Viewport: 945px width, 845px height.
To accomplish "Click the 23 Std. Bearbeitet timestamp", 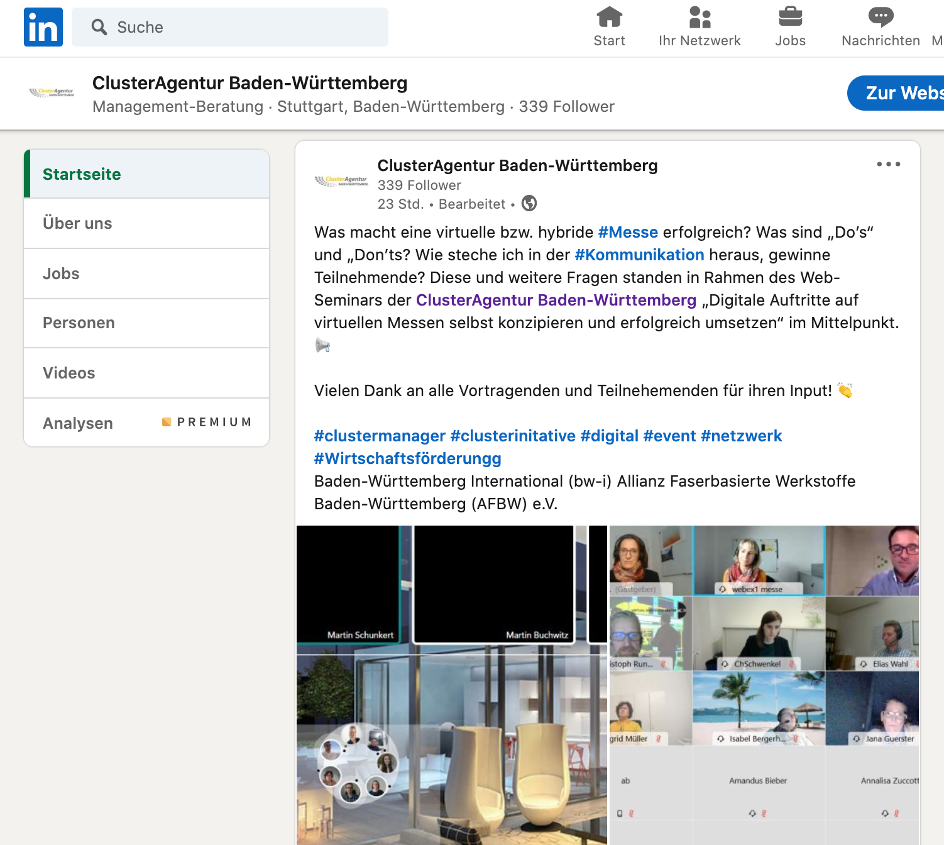I will pos(446,204).
